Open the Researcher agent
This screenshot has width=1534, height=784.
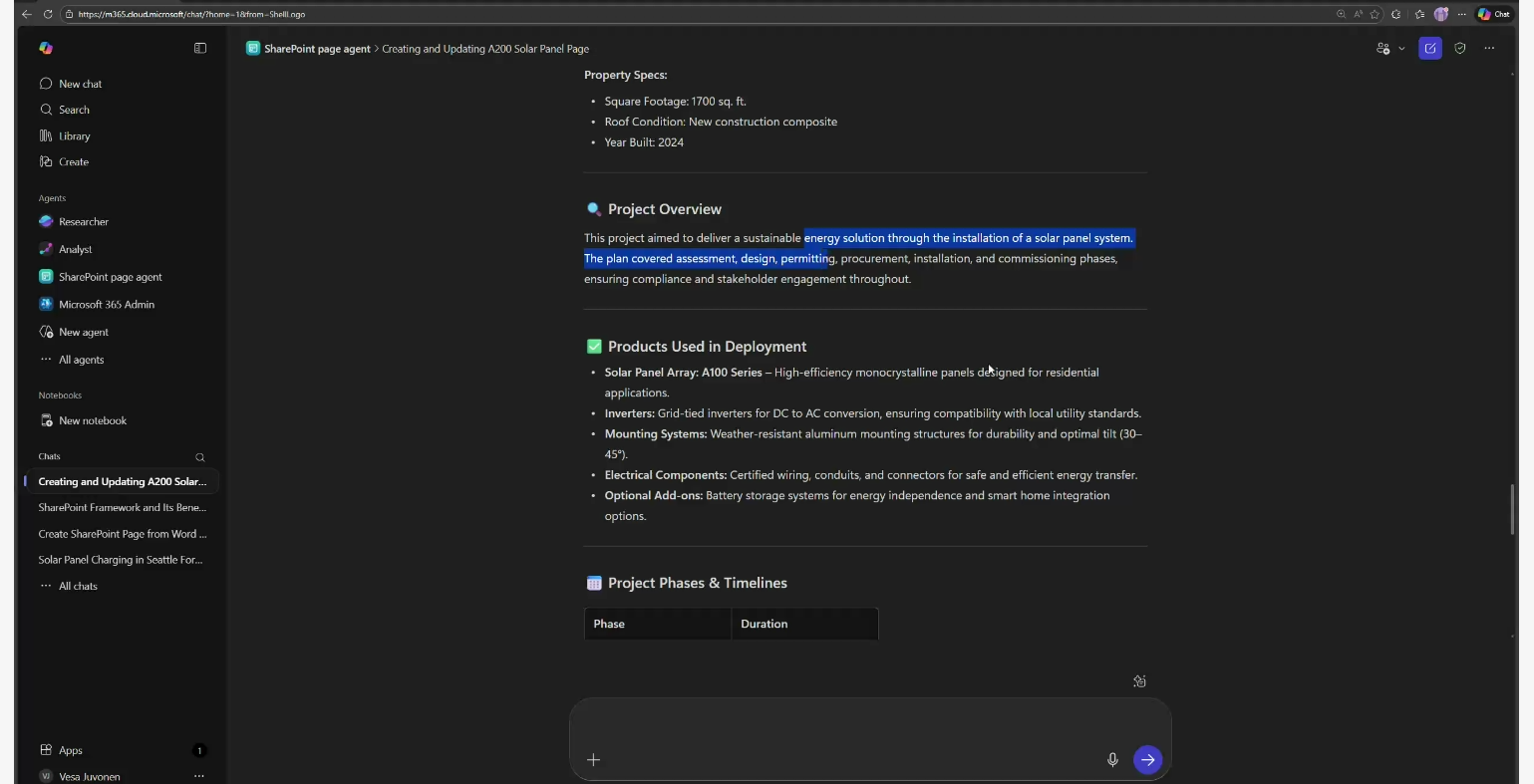[84, 222]
